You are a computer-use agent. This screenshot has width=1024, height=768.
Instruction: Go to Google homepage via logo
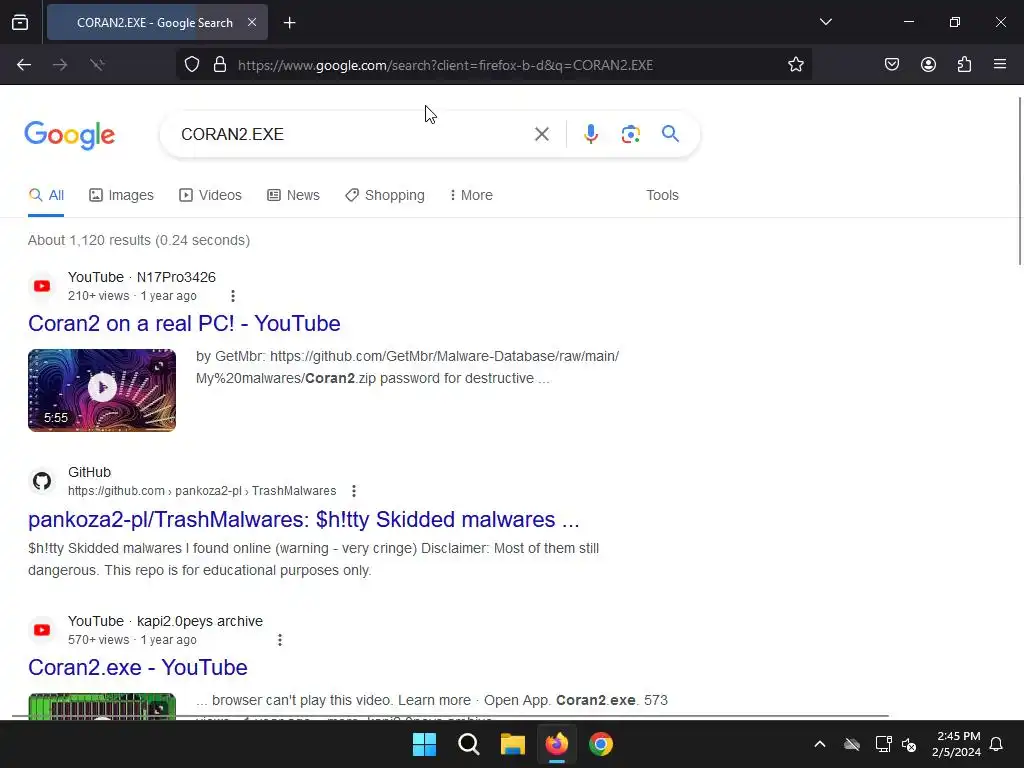[x=70, y=135]
